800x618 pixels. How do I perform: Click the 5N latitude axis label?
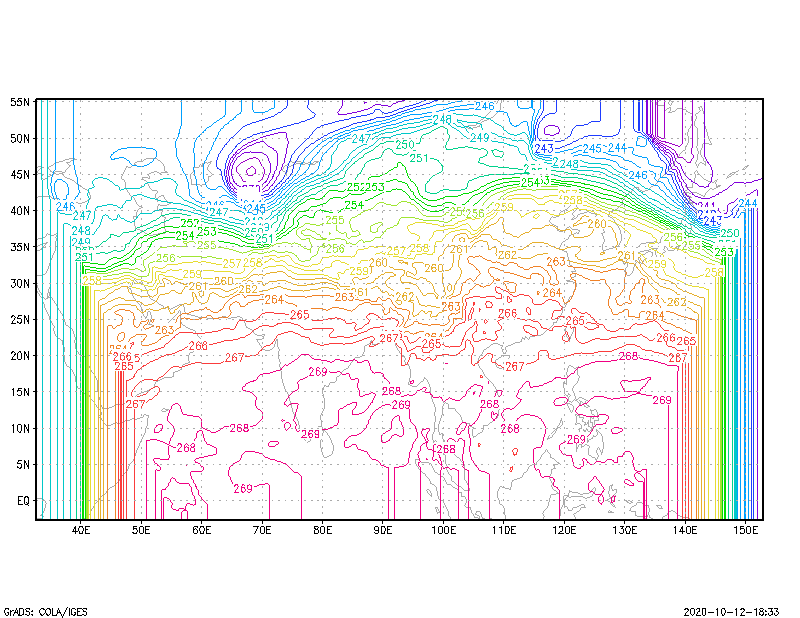pos(23,464)
